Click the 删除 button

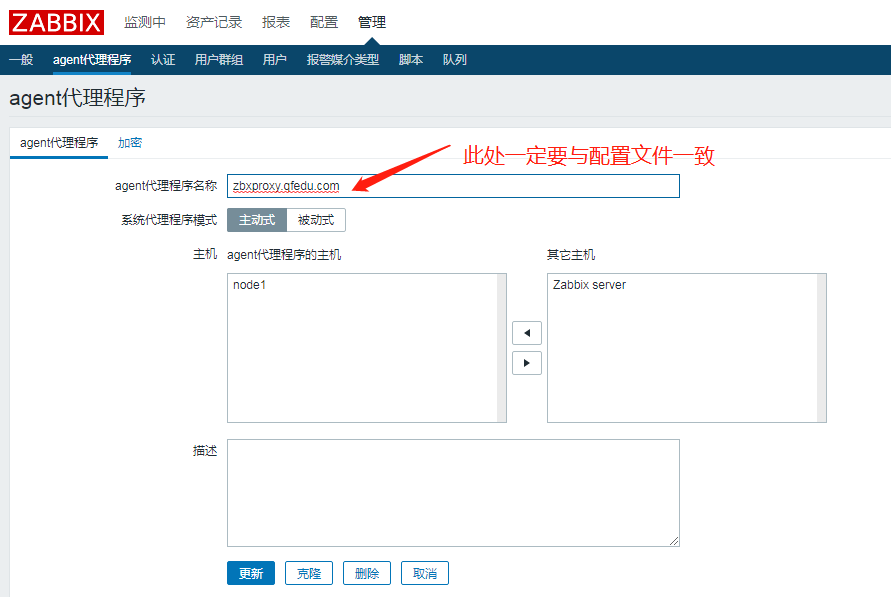[367, 573]
